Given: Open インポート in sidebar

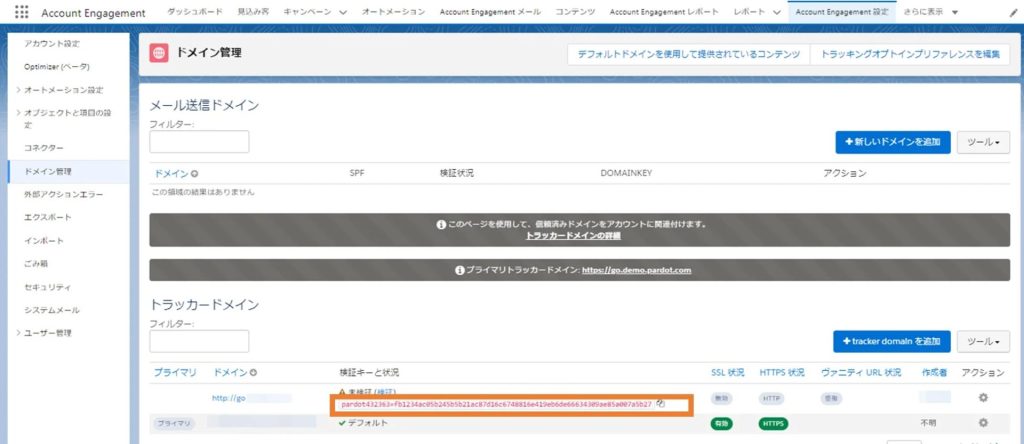Looking at the screenshot, I should [44, 241].
